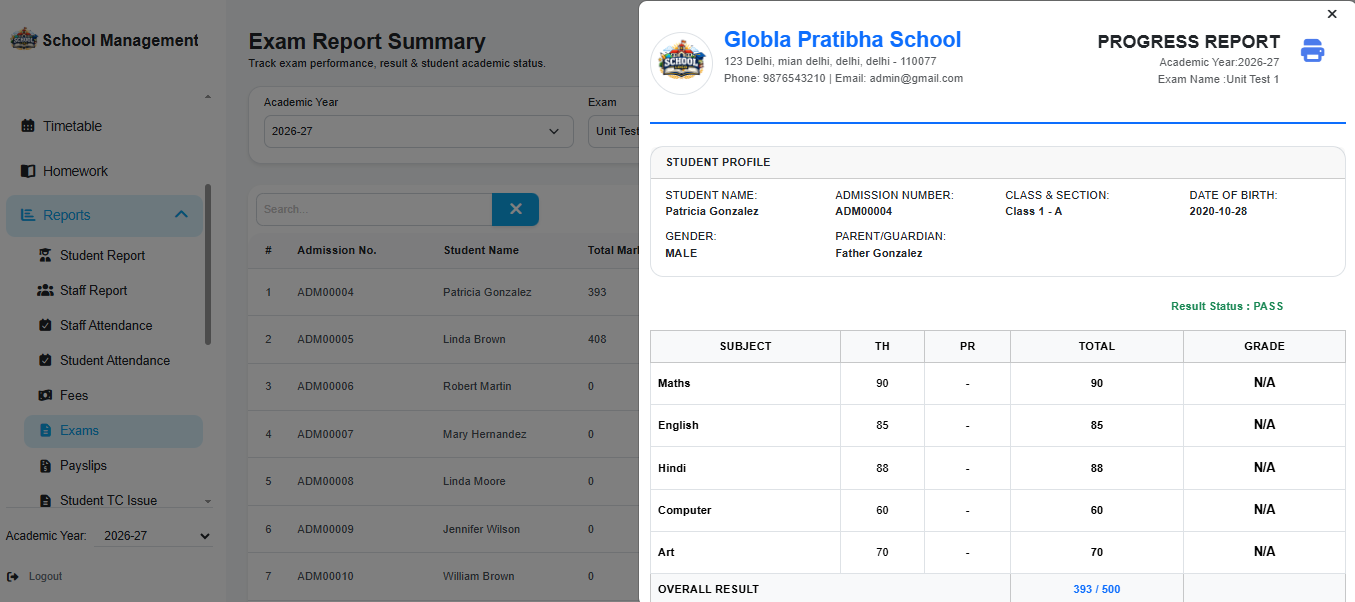This screenshot has width=1355, height=602.
Task: Click the sidebar scrollbar thumb
Action: [x=208, y=264]
